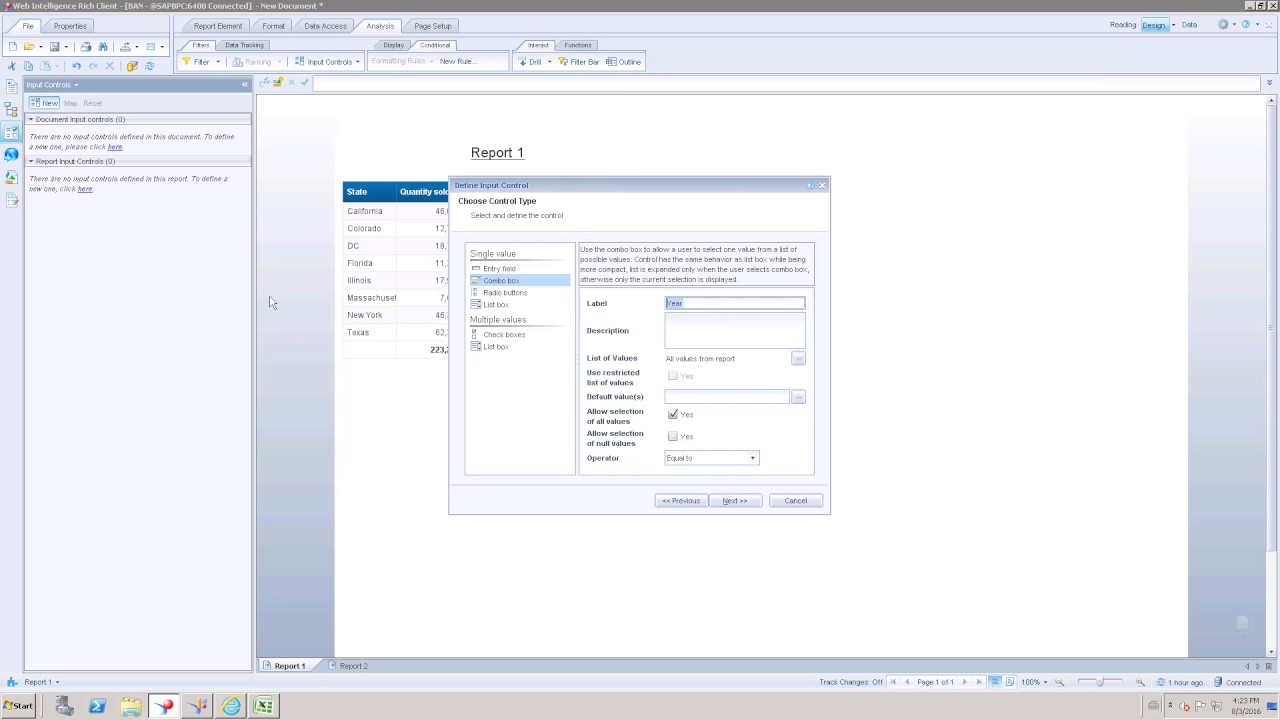Click the Filter Bar icon
1280x720 pixels.
pos(578,62)
